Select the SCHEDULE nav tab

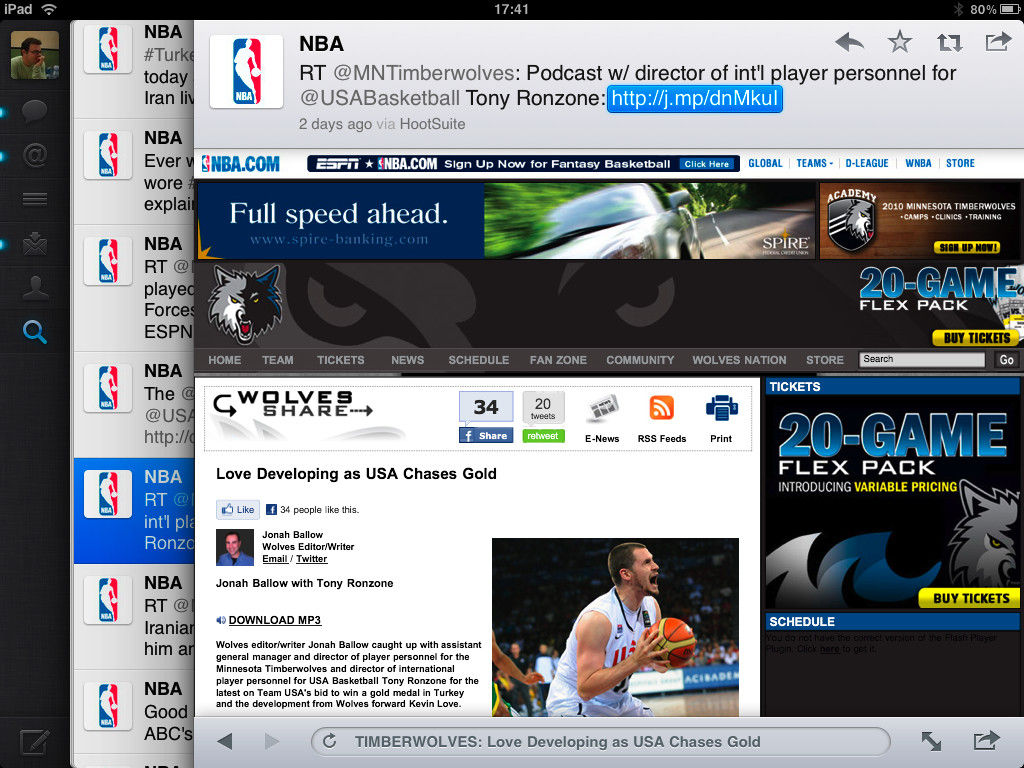coord(478,360)
